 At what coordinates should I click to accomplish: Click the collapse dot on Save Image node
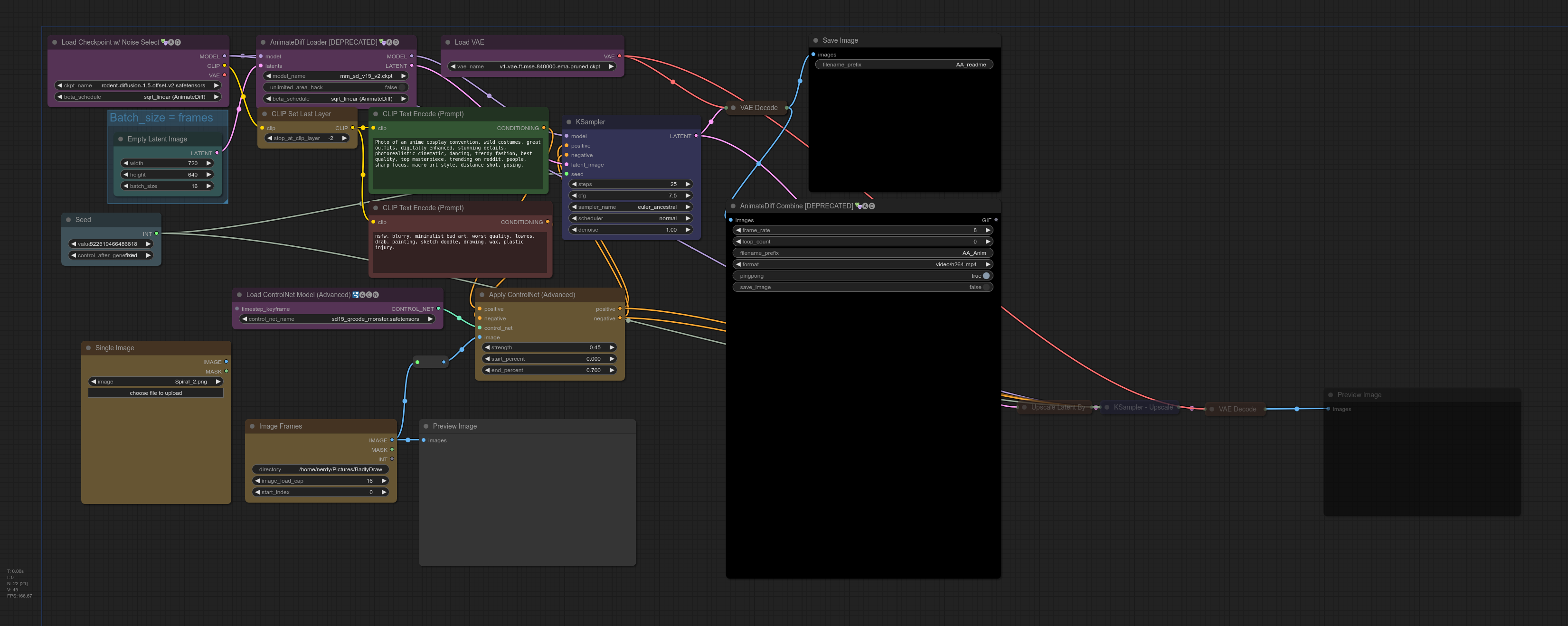point(816,41)
